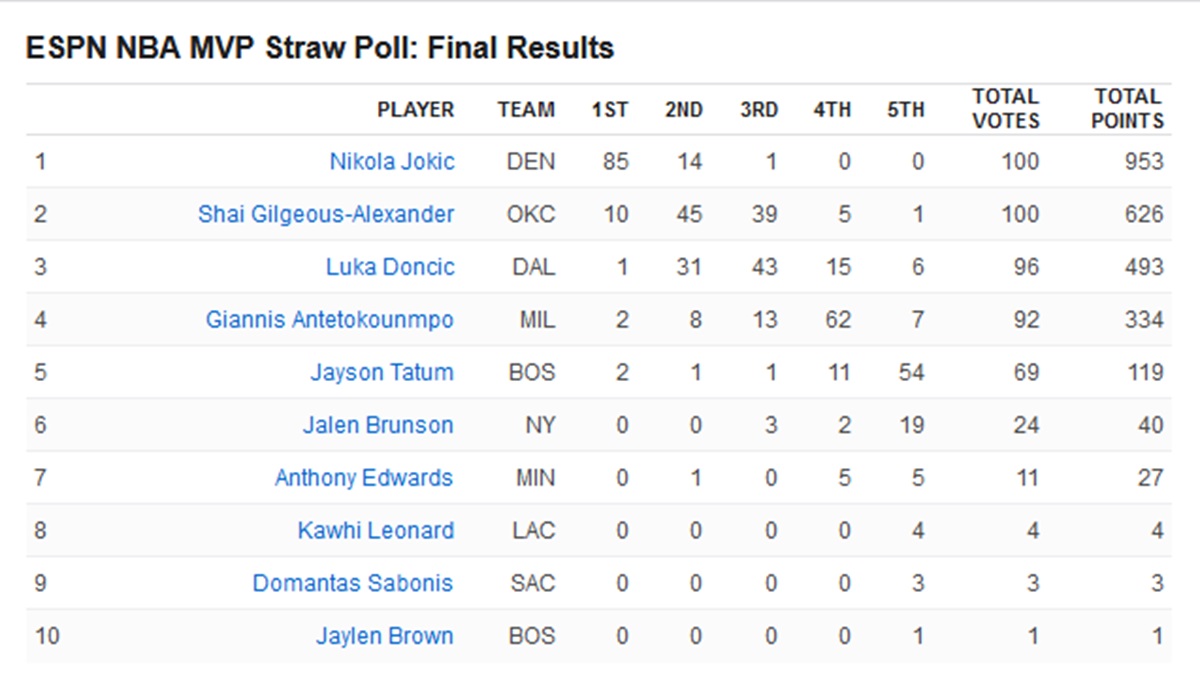The height and width of the screenshot is (691, 1200).
Task: Click the TEAM column header
Action: [526, 110]
